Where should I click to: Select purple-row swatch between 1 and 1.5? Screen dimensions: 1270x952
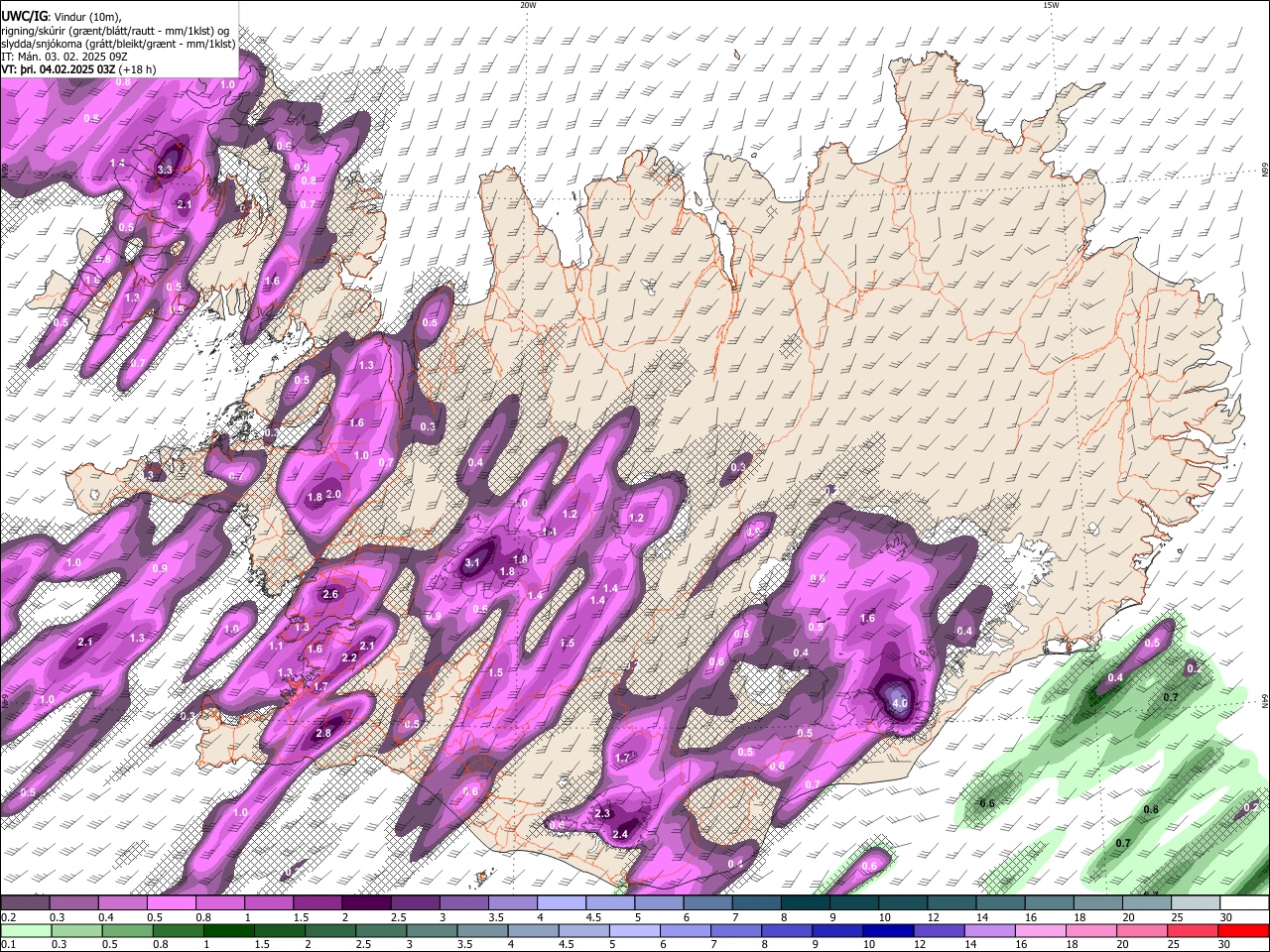point(268,903)
